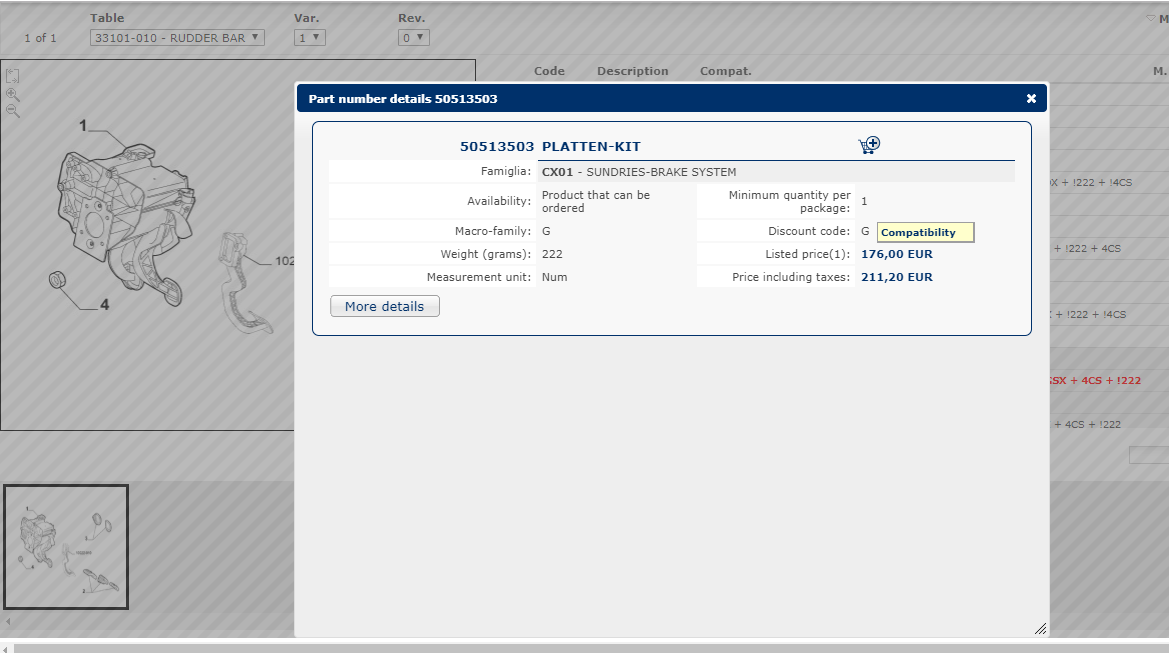
Task: Click listed price 176,00 EUR
Action: [x=897, y=254]
